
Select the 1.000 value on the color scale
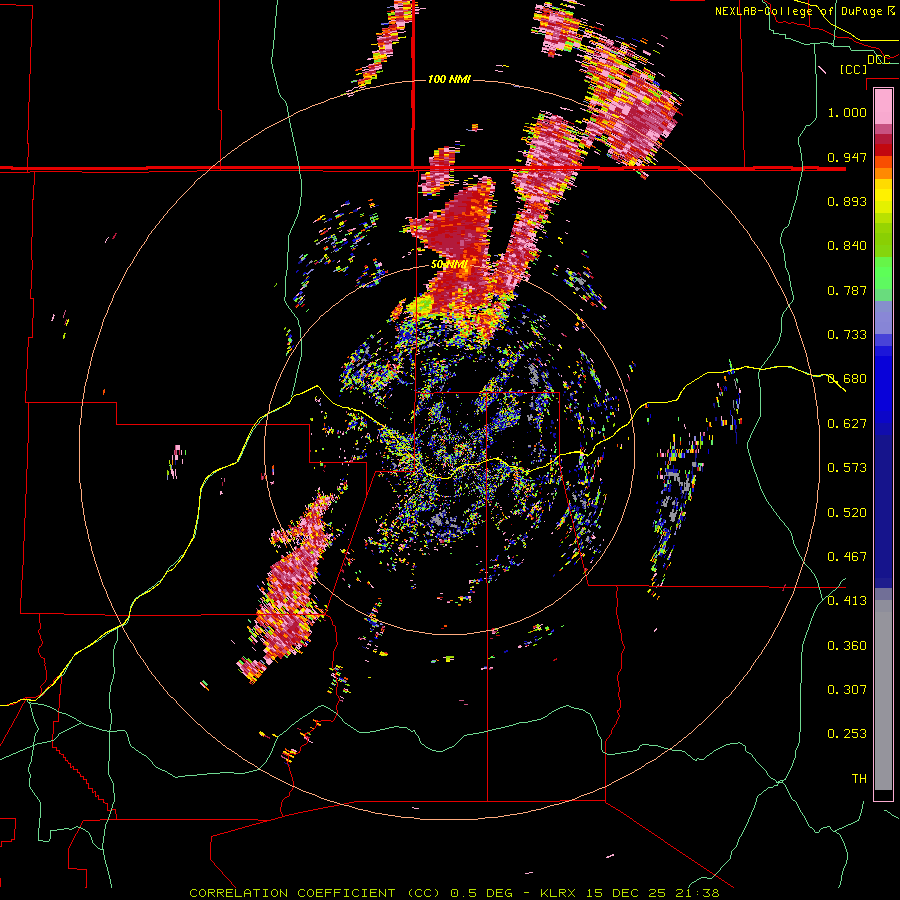(x=847, y=112)
